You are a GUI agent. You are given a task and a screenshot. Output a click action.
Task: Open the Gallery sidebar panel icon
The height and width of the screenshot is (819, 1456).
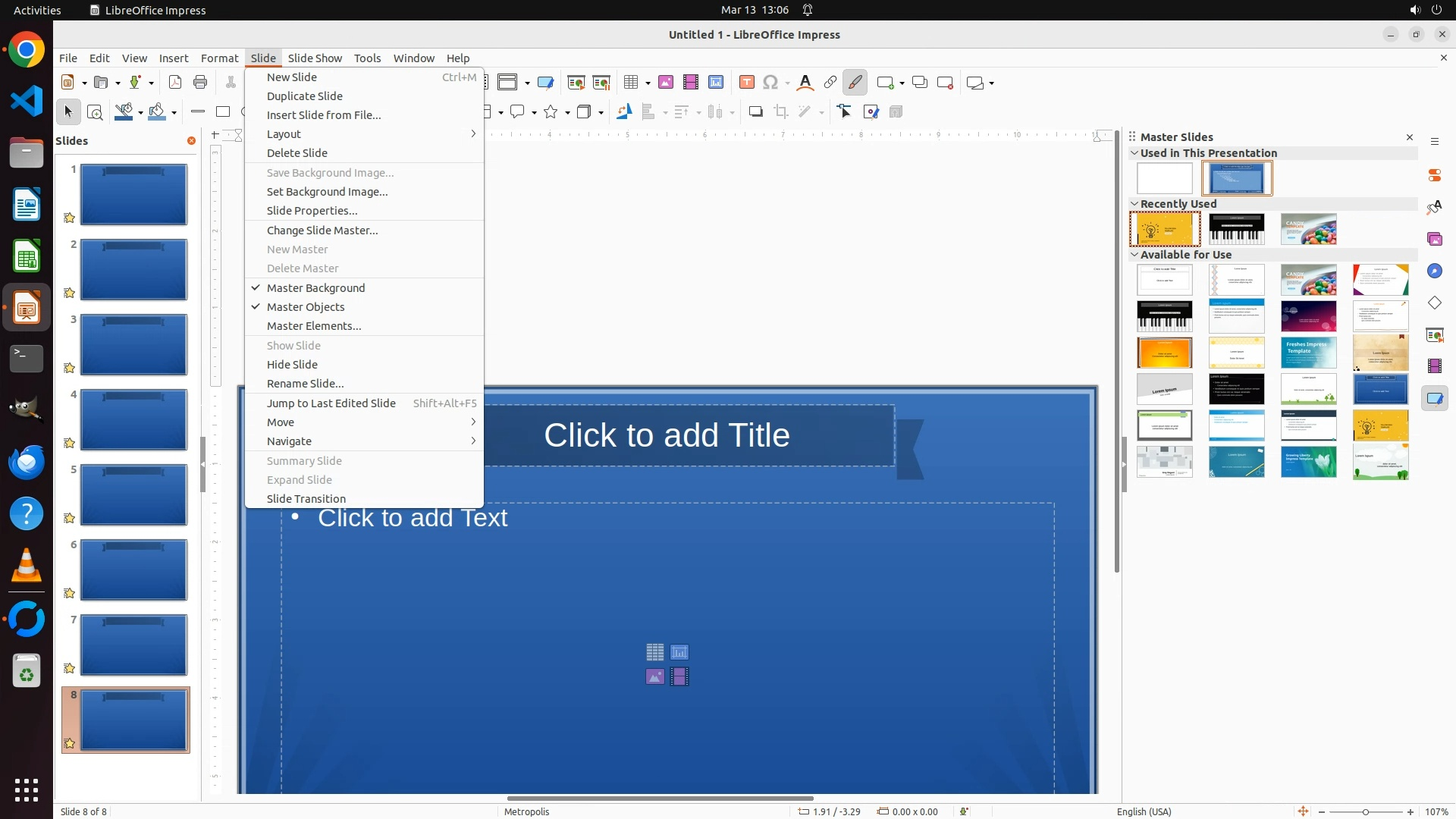tap(1435, 240)
